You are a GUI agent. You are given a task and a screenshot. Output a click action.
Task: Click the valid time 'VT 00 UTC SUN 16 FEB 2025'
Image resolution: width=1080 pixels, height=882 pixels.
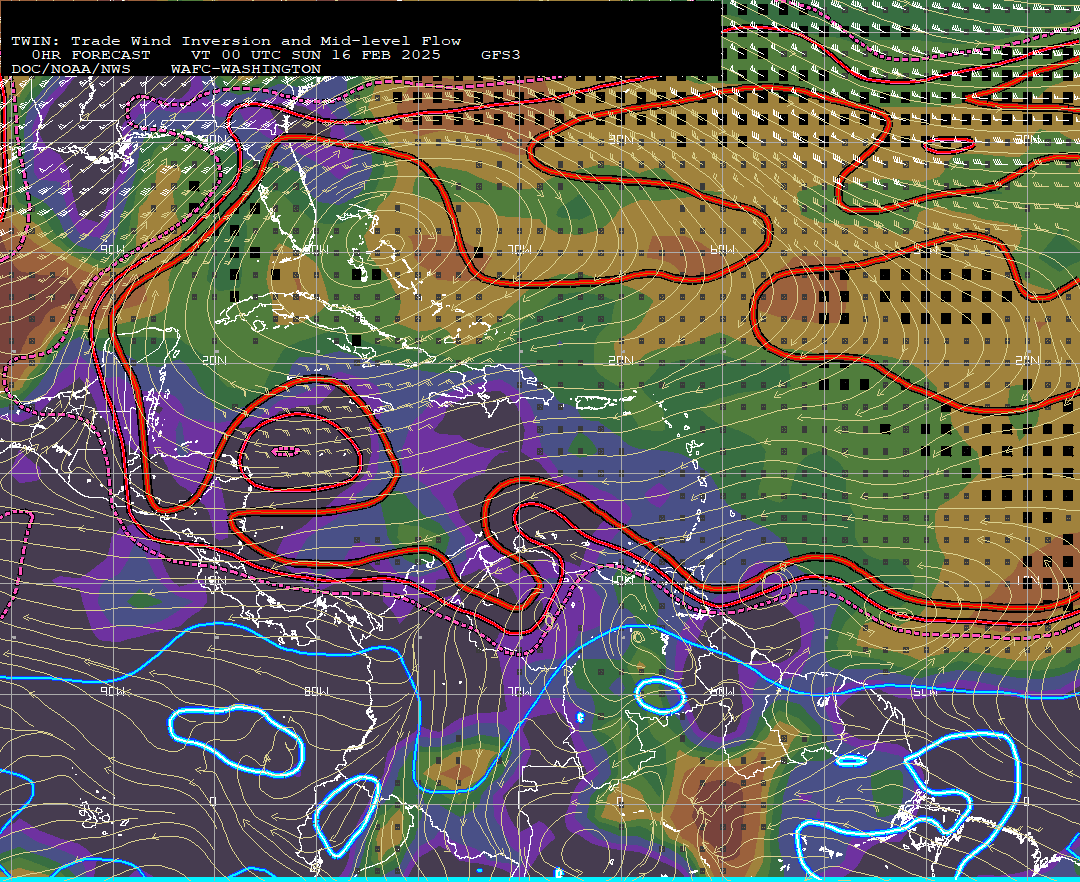coord(315,55)
